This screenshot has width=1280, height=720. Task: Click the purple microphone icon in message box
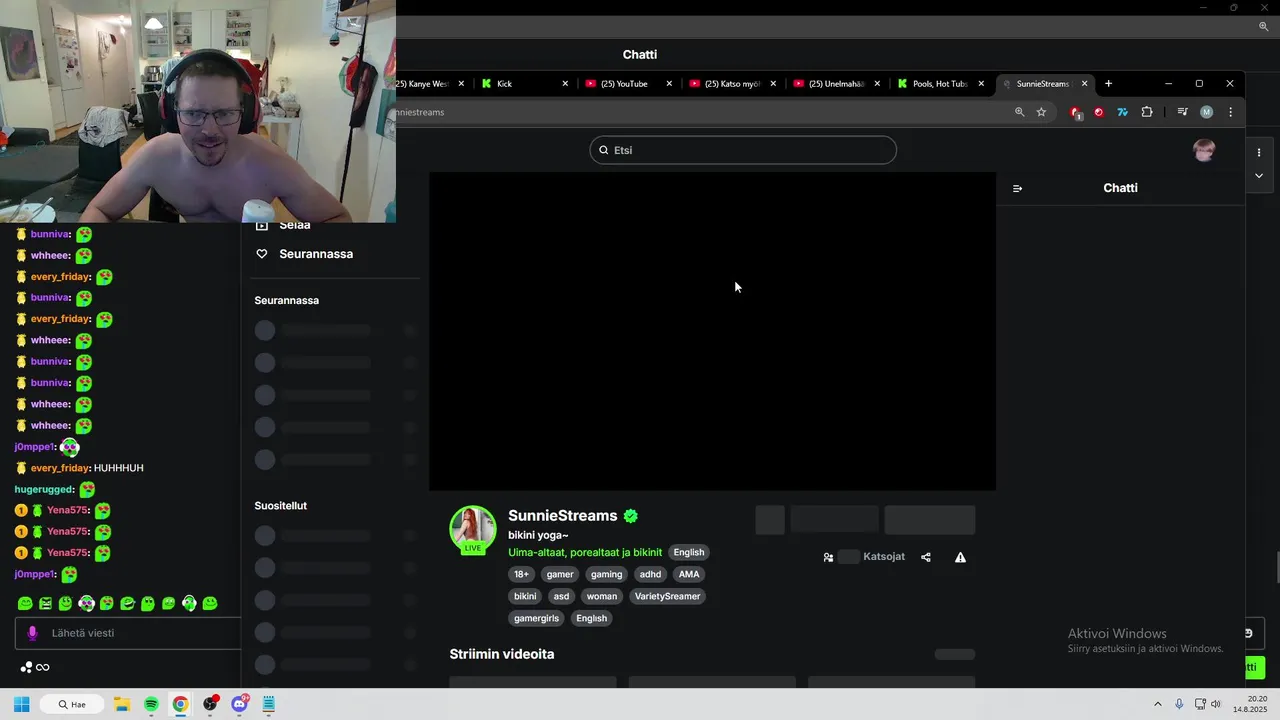(32, 633)
